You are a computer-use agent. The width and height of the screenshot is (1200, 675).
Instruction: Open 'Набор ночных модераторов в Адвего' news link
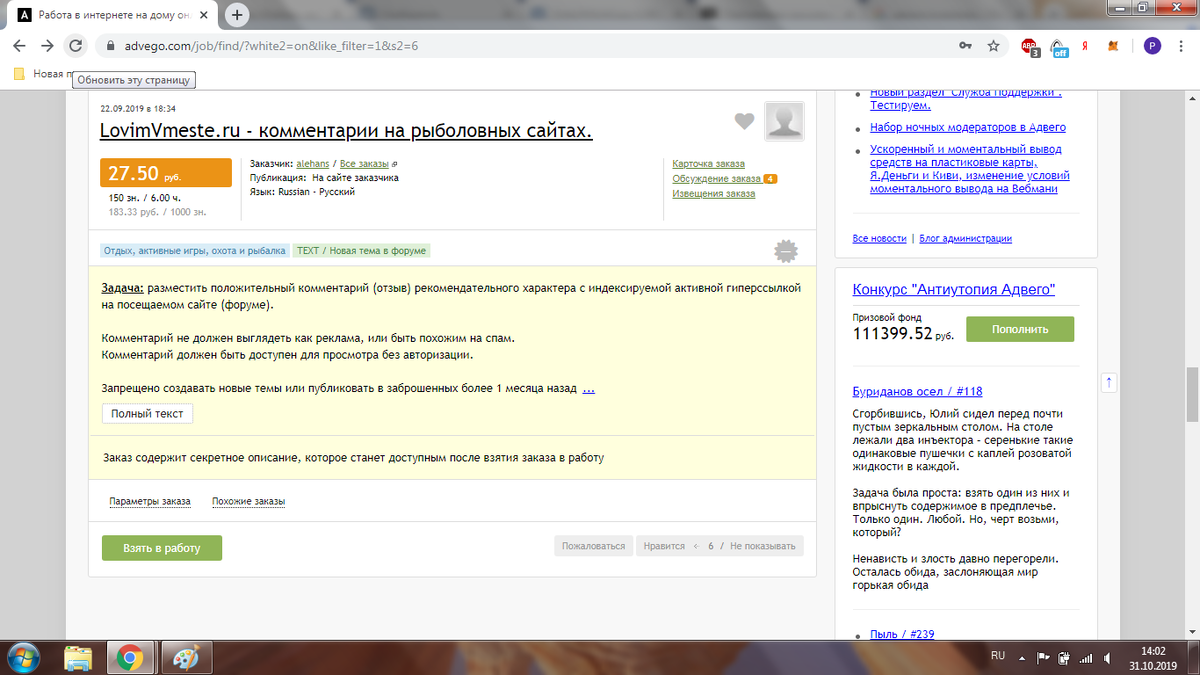point(968,128)
